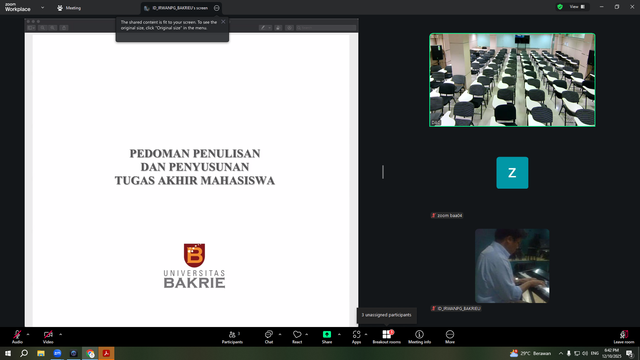Click the Meeting tab in title bar
Screen dimensions: 640x360
tap(69, 8)
